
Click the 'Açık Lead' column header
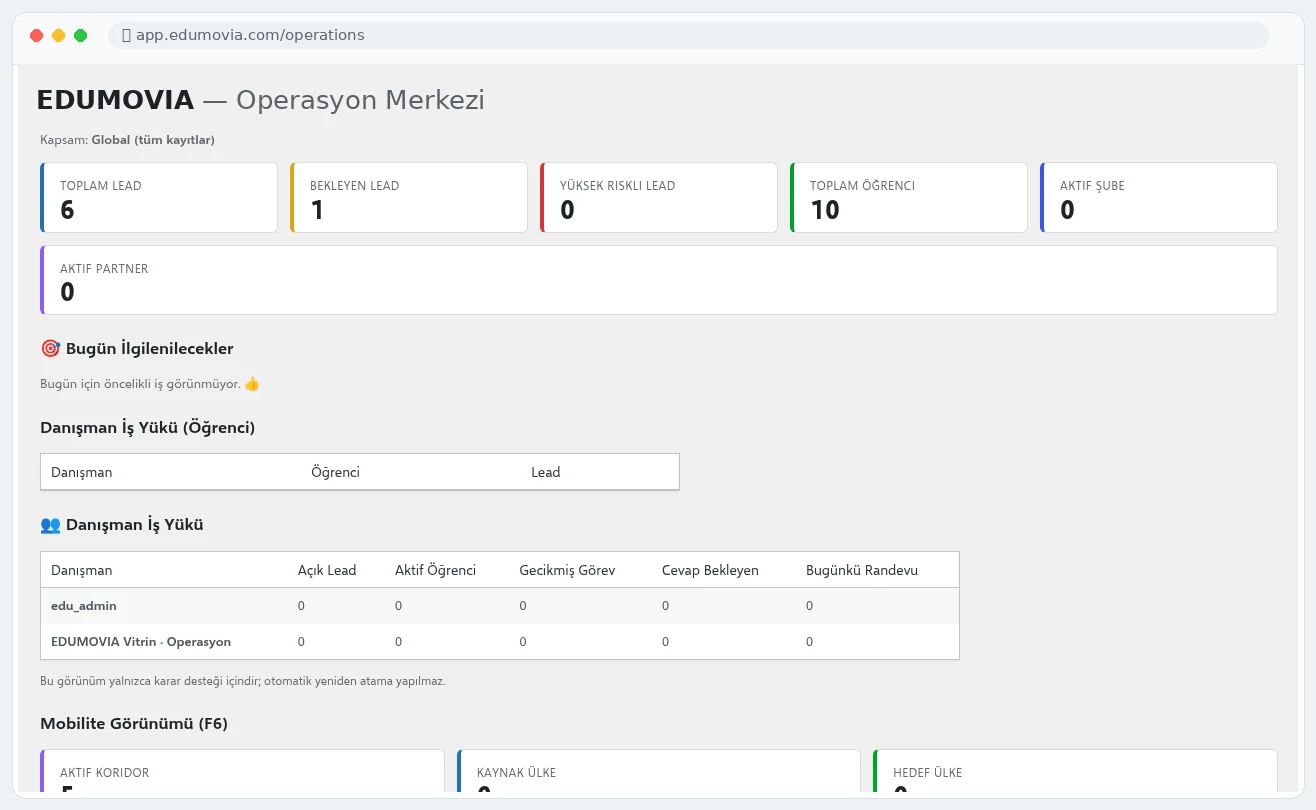pyautogui.click(x=327, y=570)
